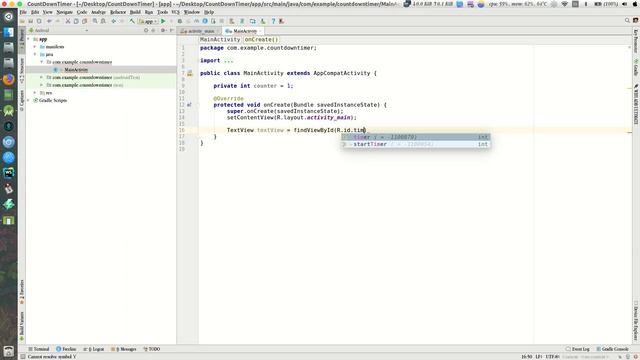Click the Finder icon in the dock
Viewport: 640px width, 360px height.
(9, 32)
